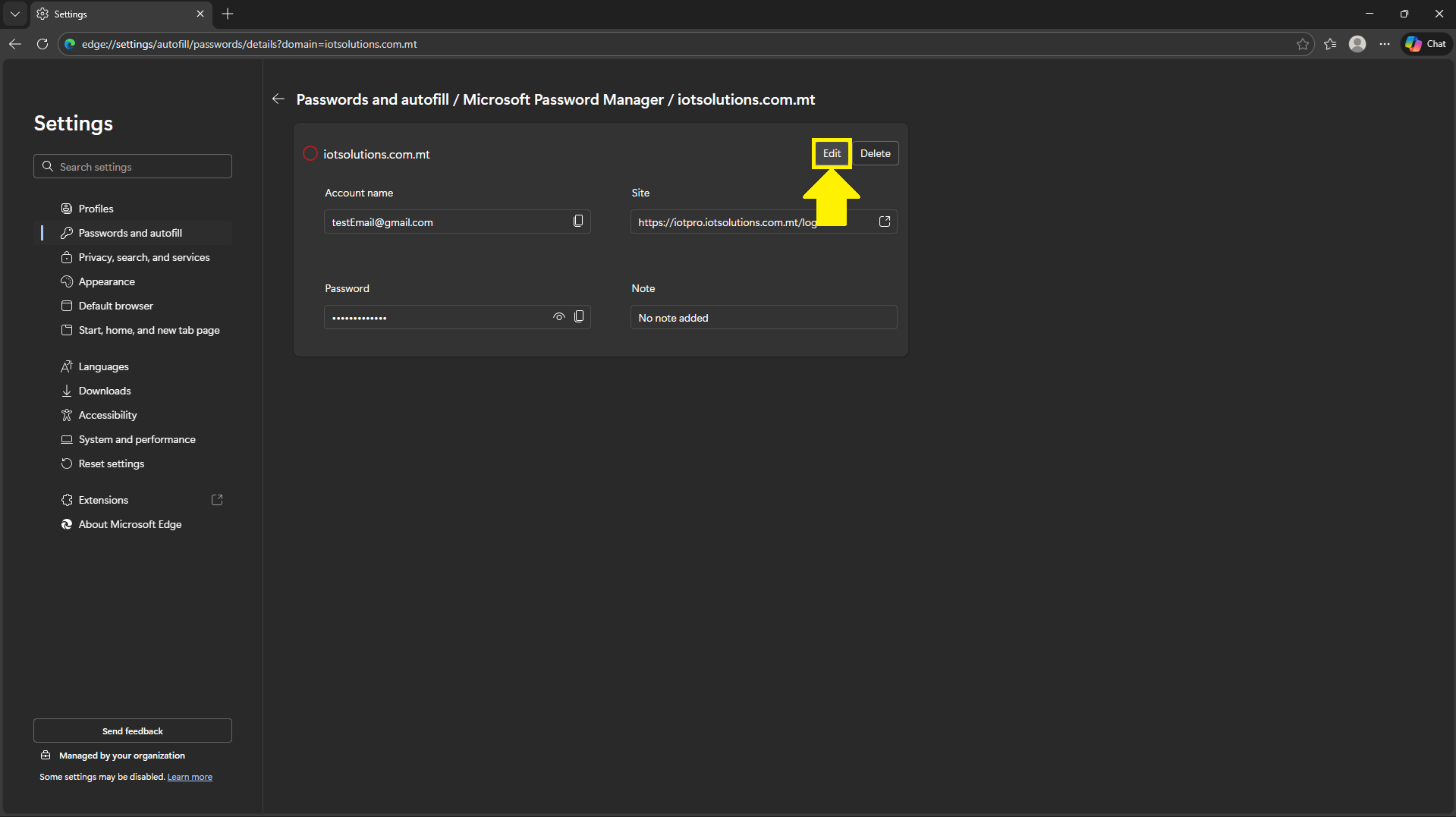Screen dimensions: 1456x817
Task: Follow the Learn more link
Action: [x=190, y=777]
